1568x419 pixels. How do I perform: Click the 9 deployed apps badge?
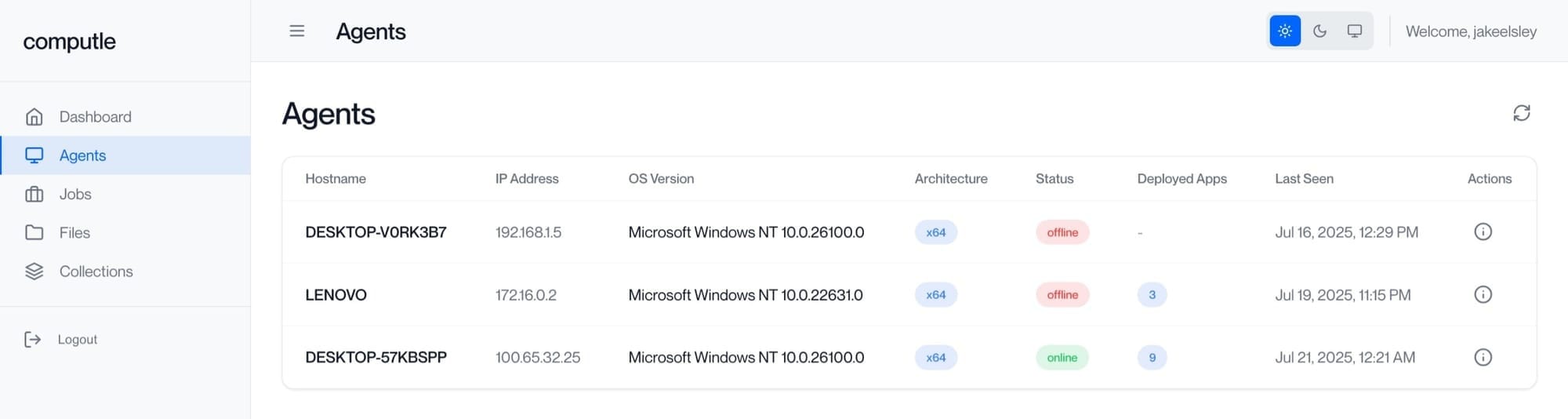[x=1152, y=358]
